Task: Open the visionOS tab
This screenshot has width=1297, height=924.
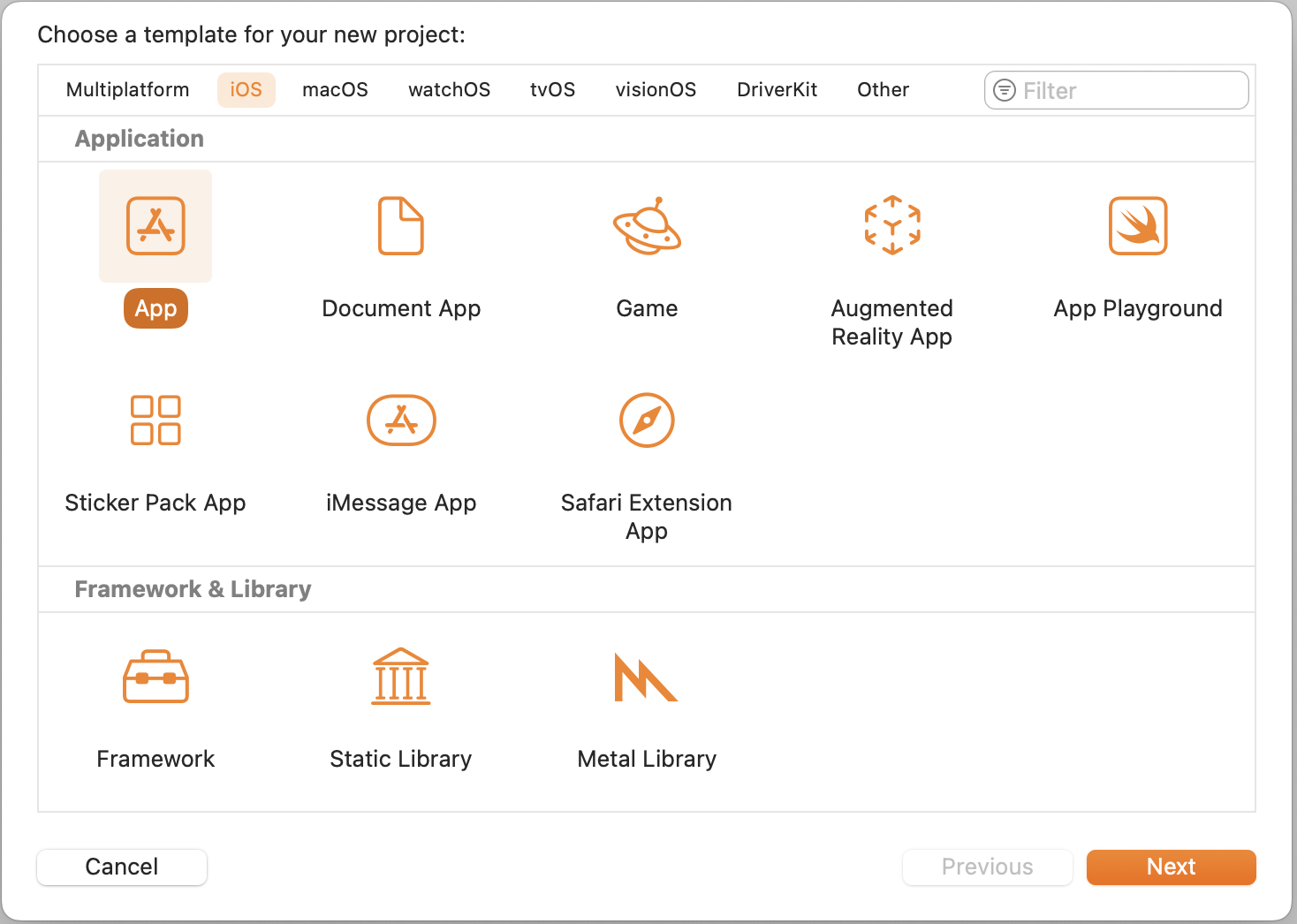Action: pos(656,90)
